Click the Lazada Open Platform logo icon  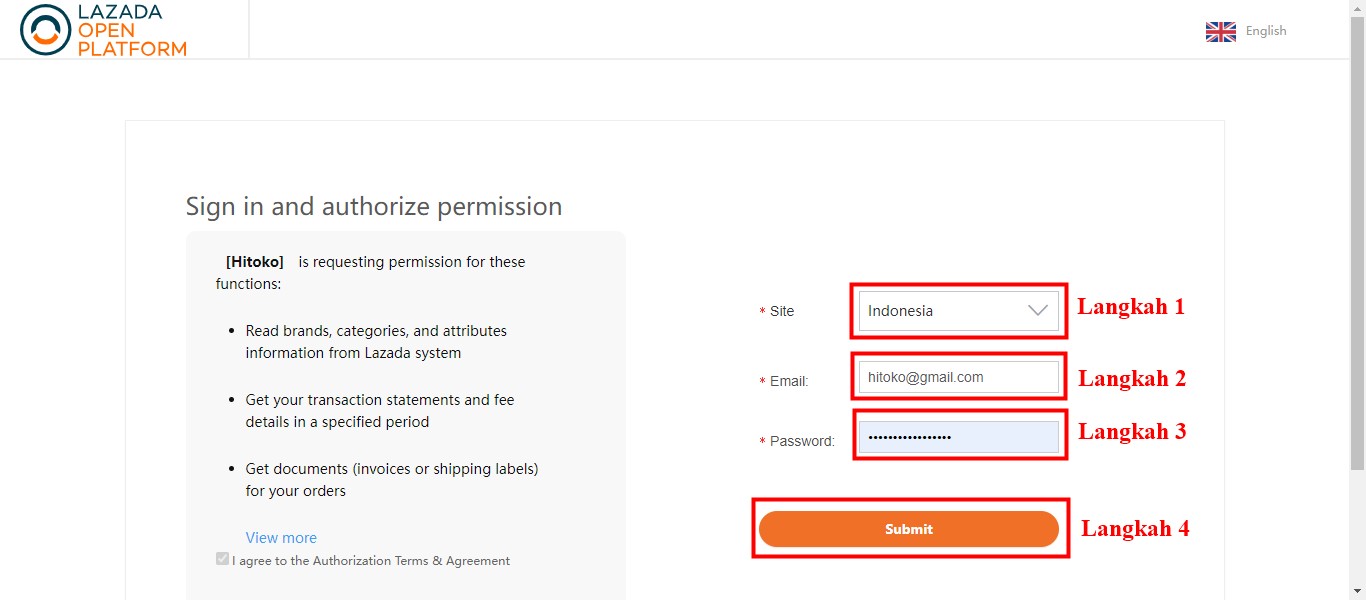(x=45, y=30)
